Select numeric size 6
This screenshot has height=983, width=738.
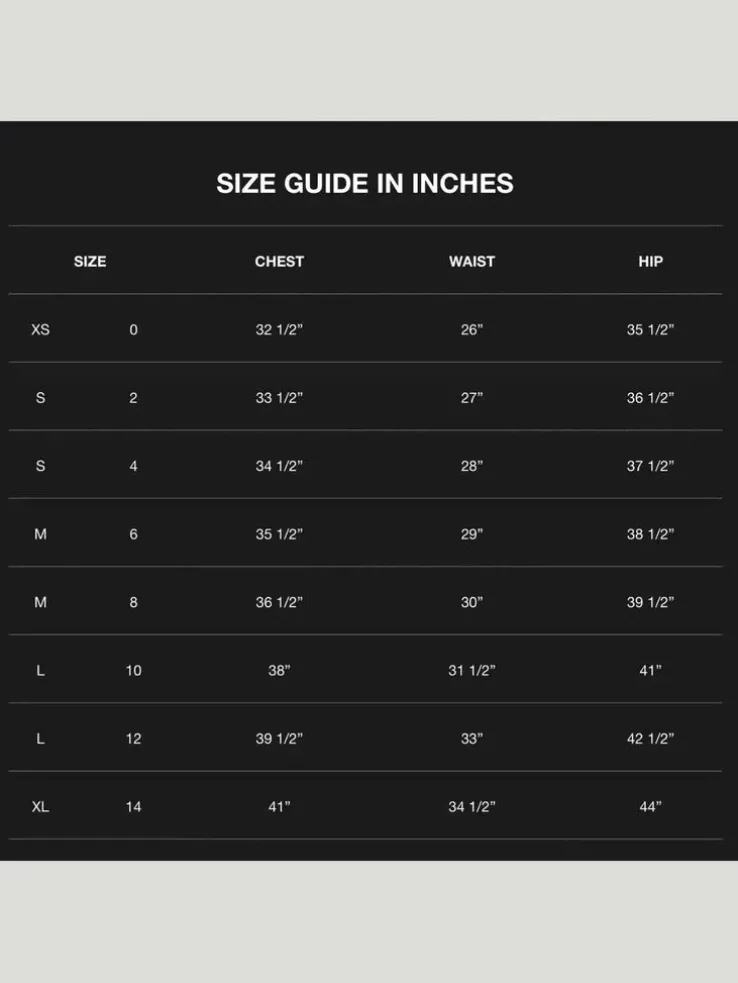pyautogui.click(x=134, y=534)
